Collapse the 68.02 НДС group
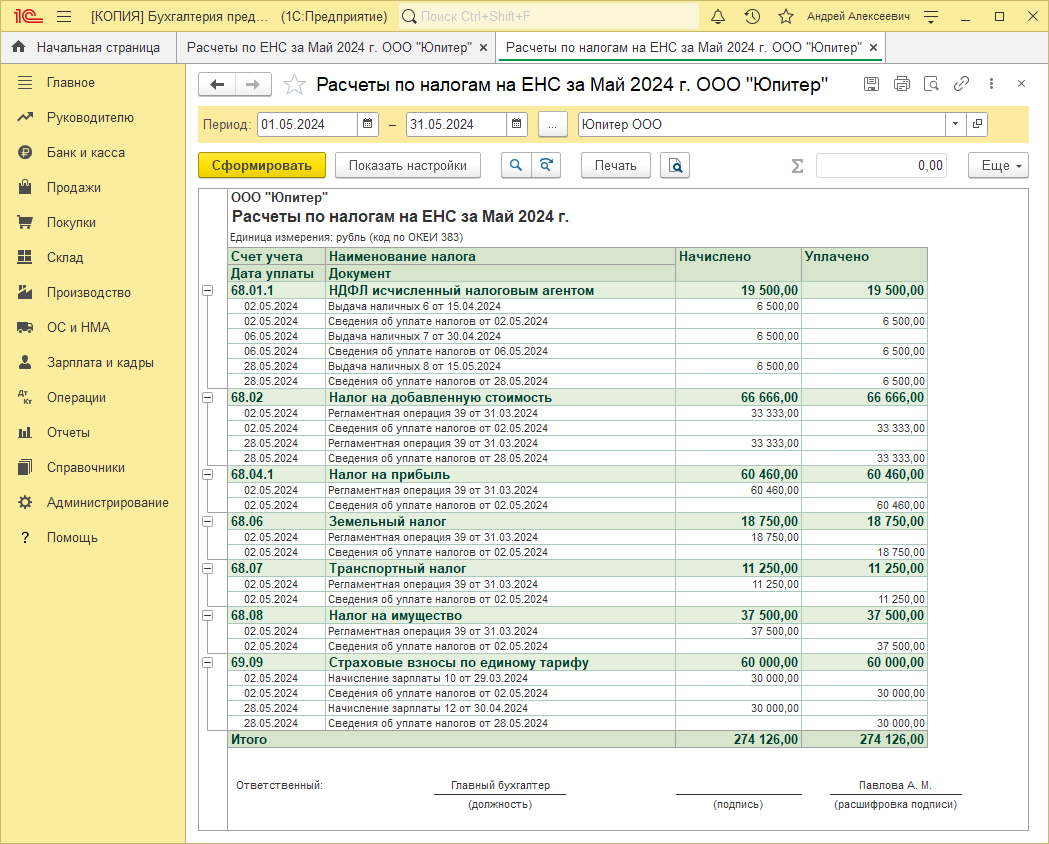Screen dimensions: 1049x844 click(208, 397)
